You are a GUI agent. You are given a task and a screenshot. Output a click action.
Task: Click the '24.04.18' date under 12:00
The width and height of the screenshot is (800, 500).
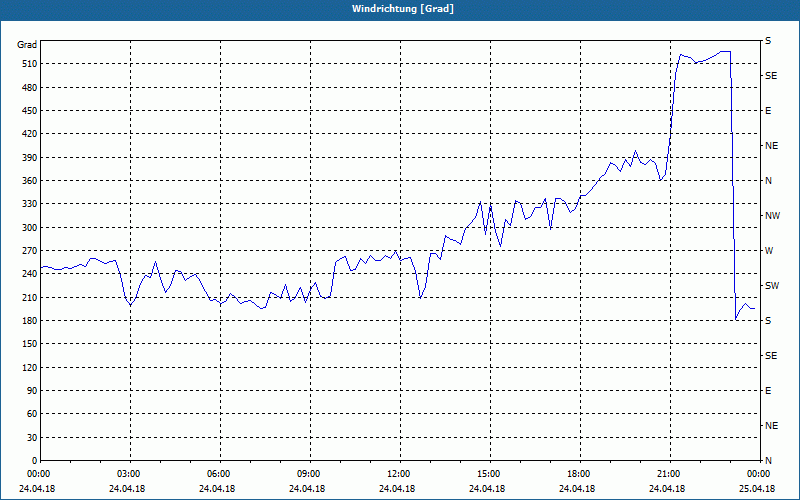(x=397, y=489)
